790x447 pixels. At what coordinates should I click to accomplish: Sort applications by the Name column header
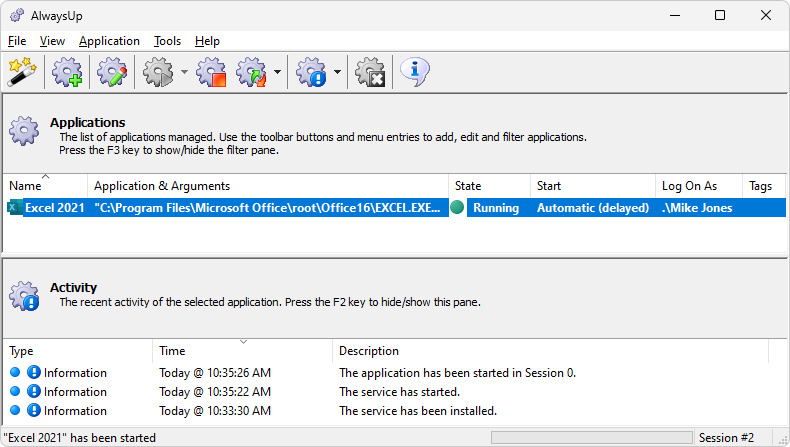click(45, 186)
